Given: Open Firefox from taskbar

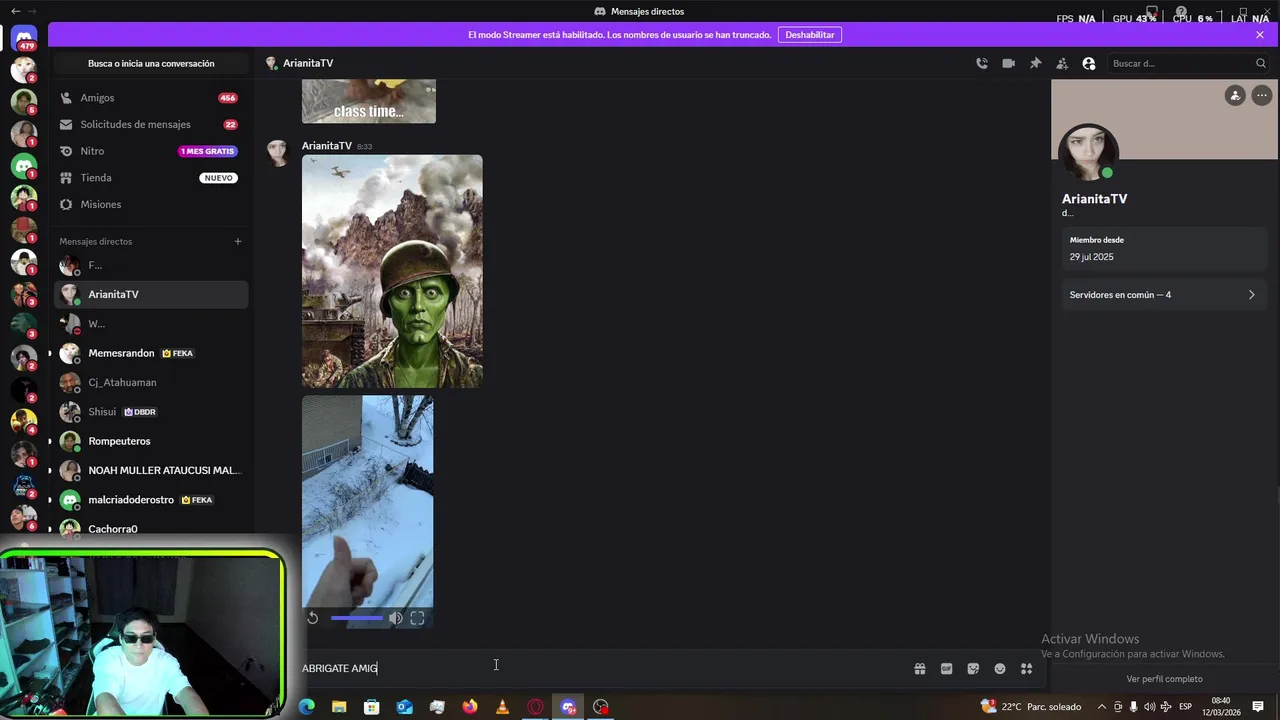Looking at the screenshot, I should (x=470, y=707).
